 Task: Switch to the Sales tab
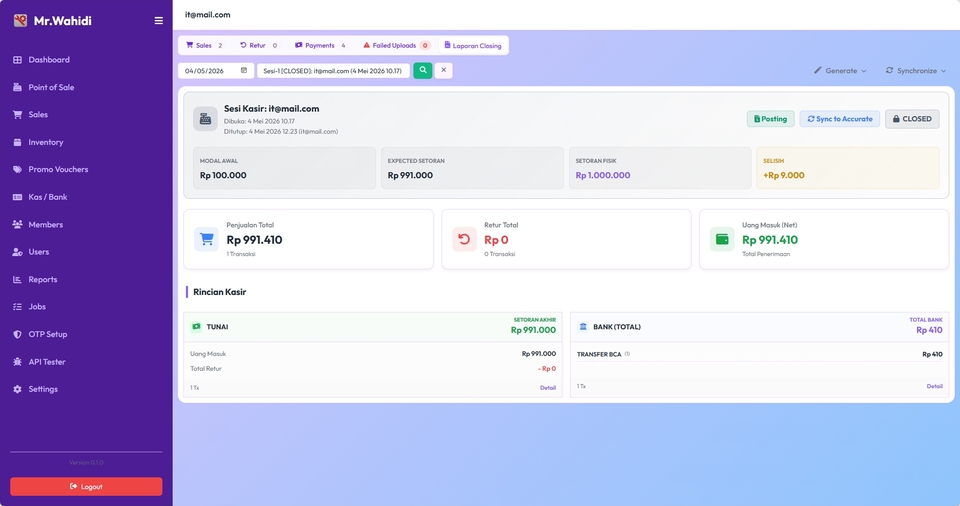pyautogui.click(x=204, y=45)
